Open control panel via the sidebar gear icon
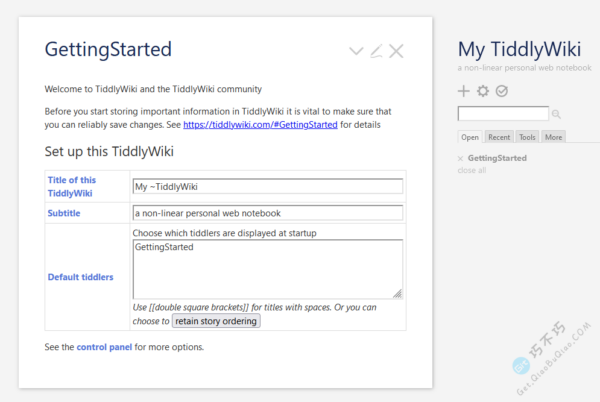The image size is (600, 402). click(483, 92)
